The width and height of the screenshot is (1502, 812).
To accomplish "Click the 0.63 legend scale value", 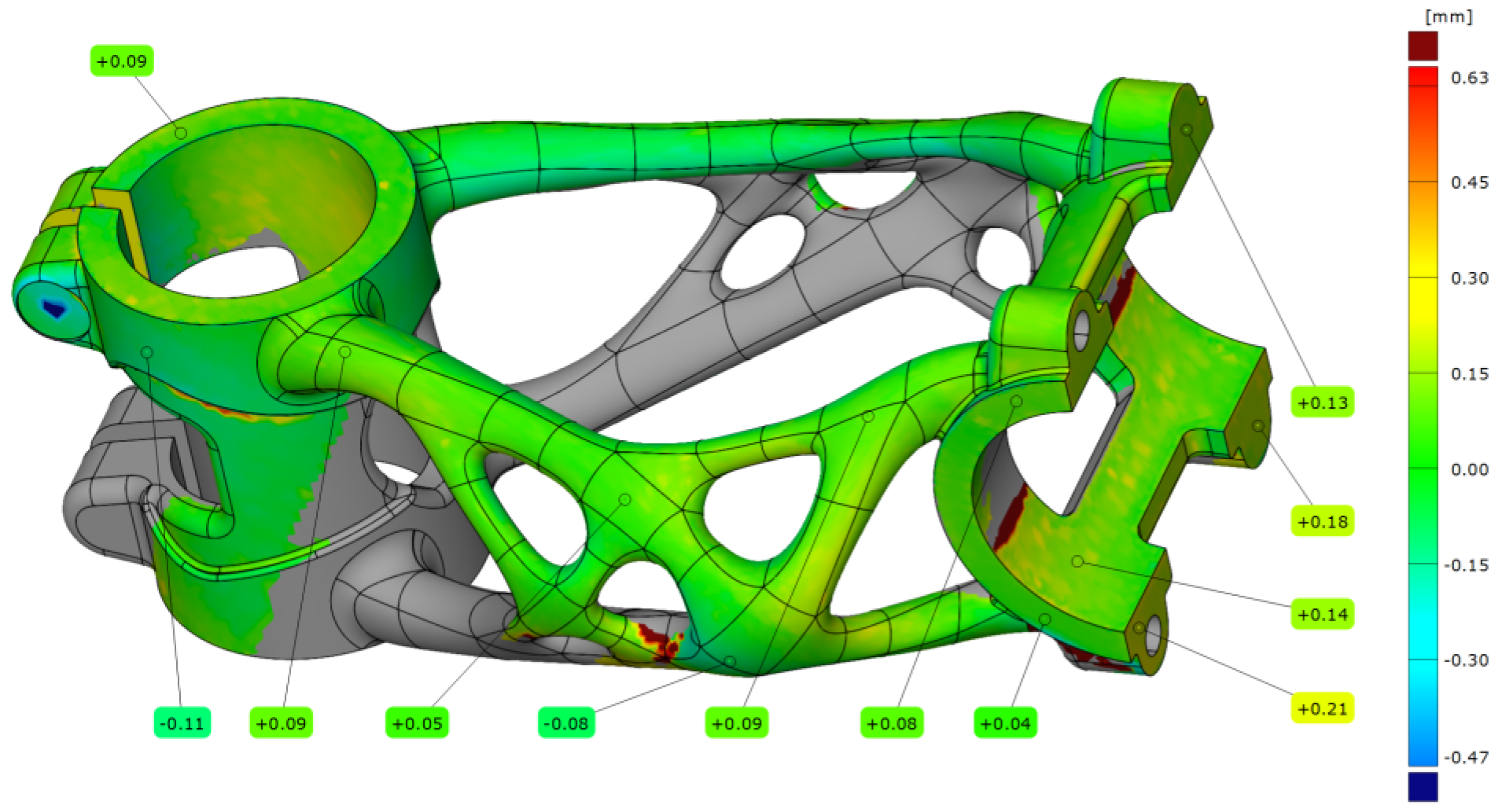I will point(1470,78).
